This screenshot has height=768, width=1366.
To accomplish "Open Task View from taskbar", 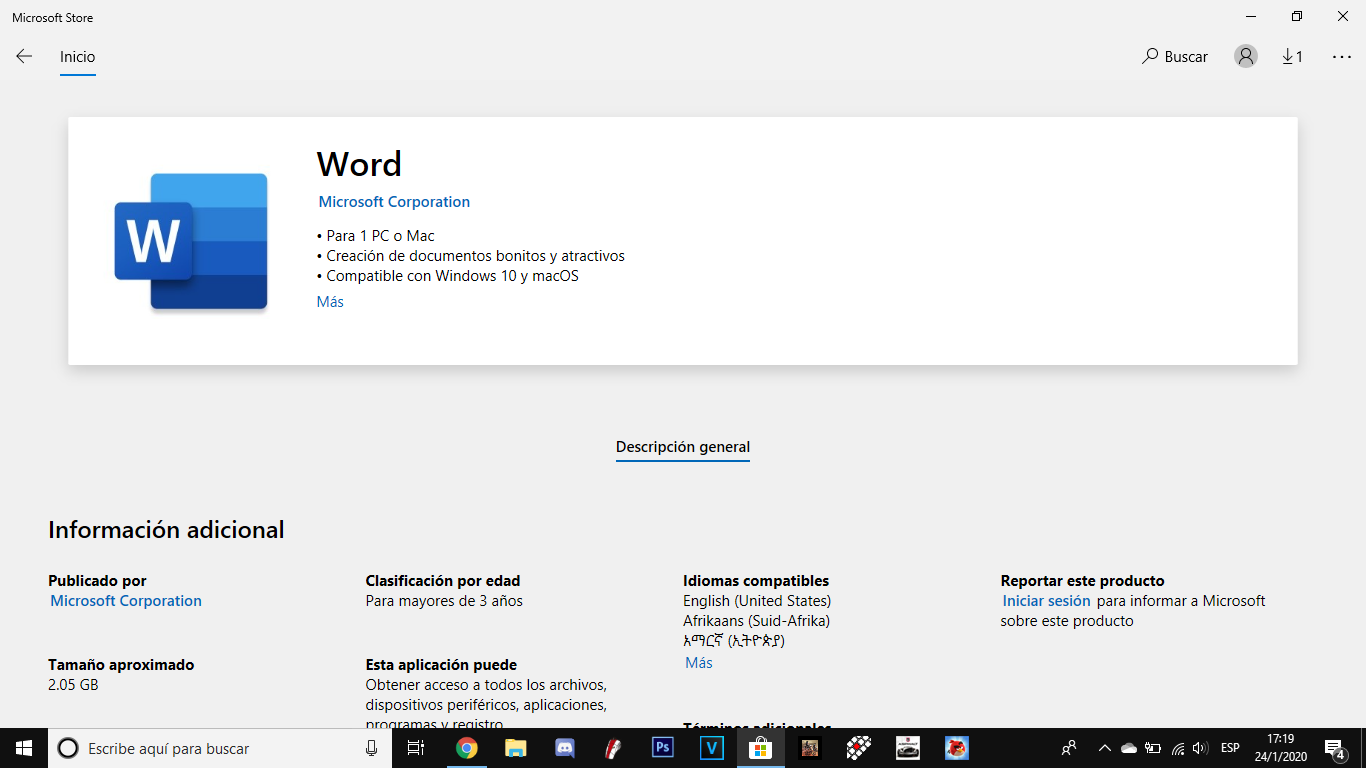I will [x=416, y=748].
